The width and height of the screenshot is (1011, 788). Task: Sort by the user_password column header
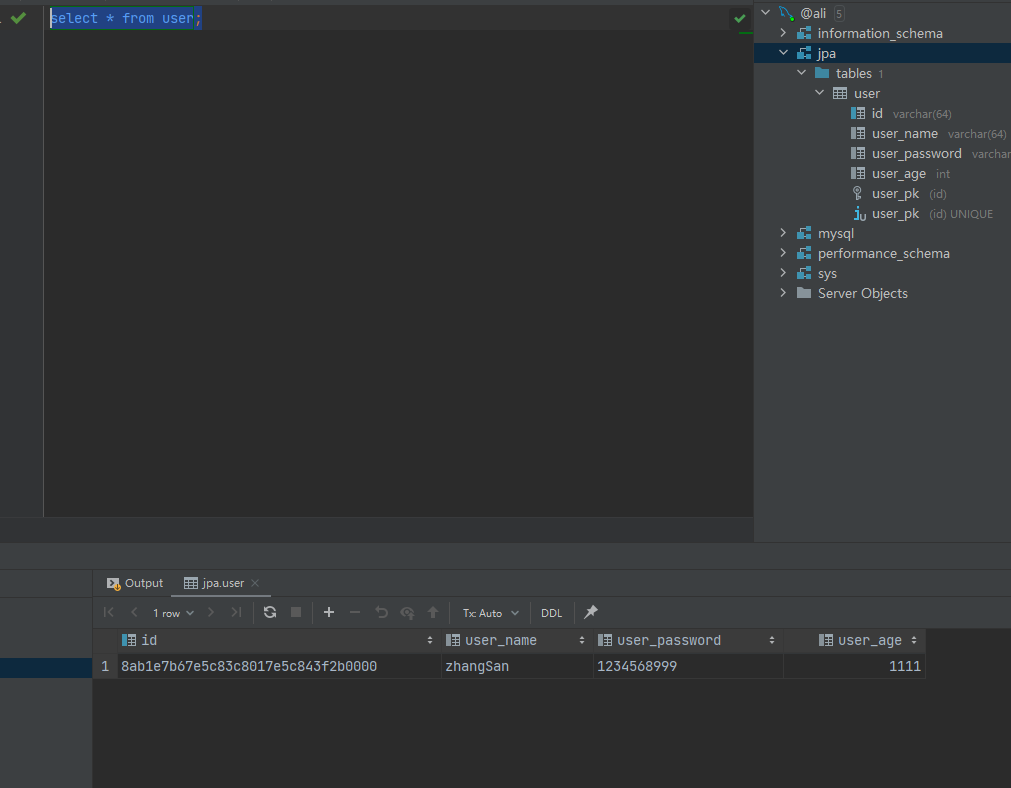[x=687, y=640]
